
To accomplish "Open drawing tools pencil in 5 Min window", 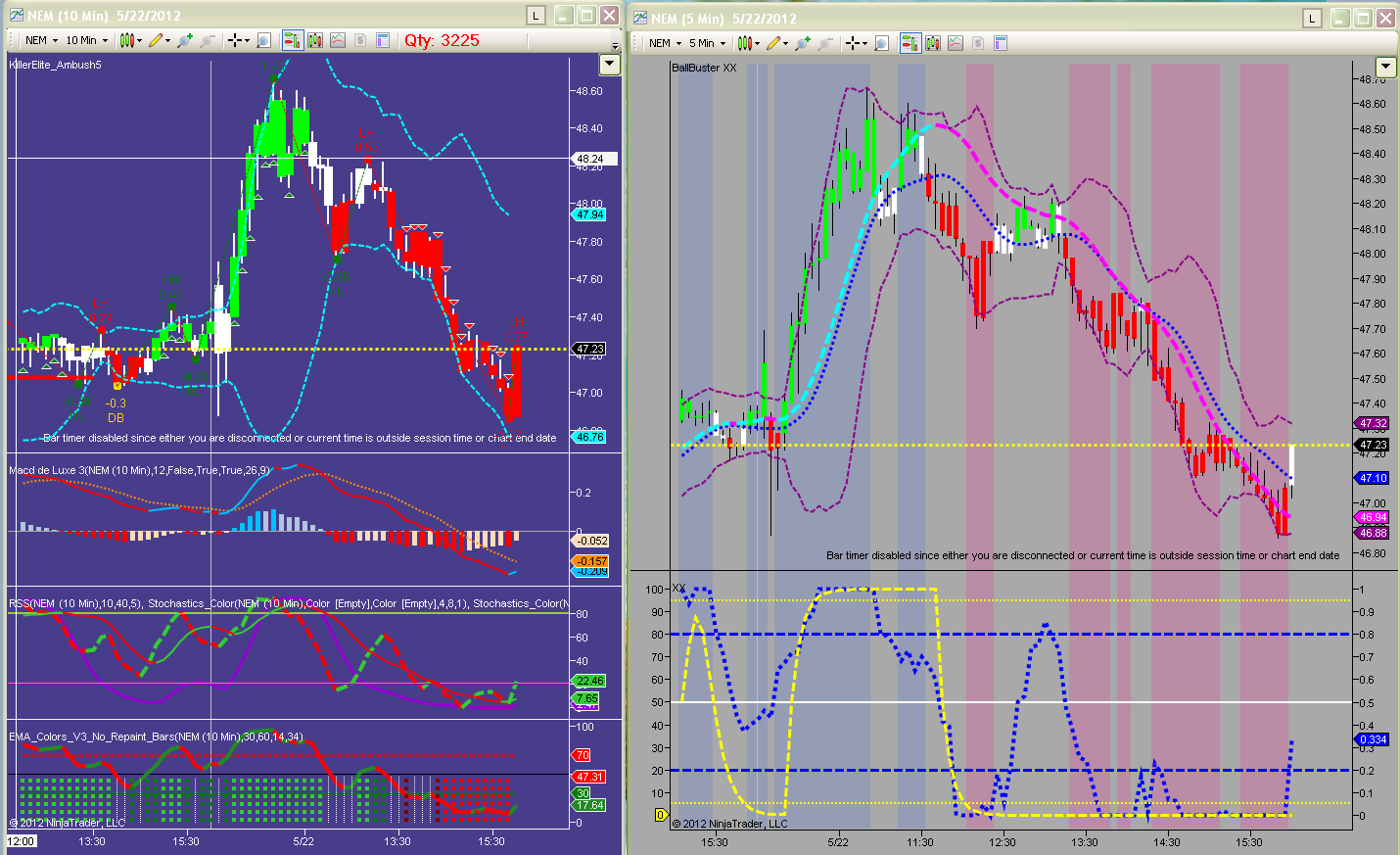I will (777, 43).
